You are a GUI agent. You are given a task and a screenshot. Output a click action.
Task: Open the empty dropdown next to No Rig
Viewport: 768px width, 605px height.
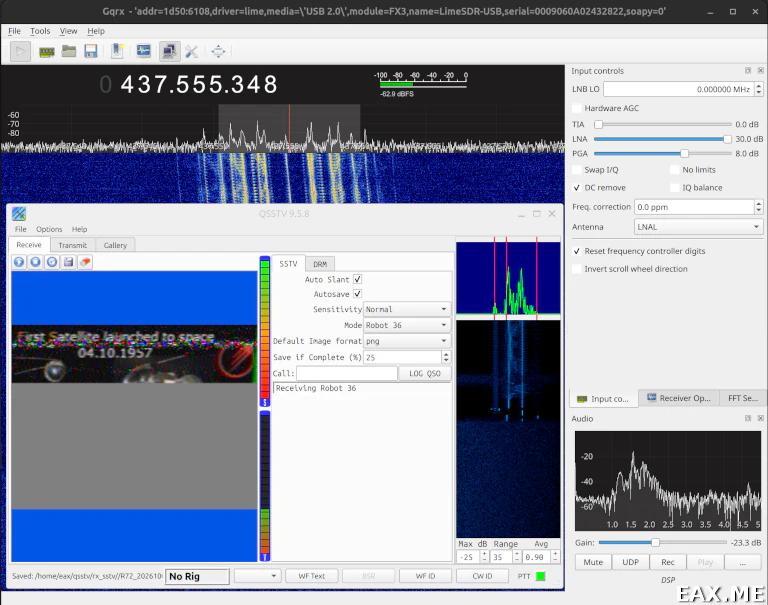(x=257, y=576)
